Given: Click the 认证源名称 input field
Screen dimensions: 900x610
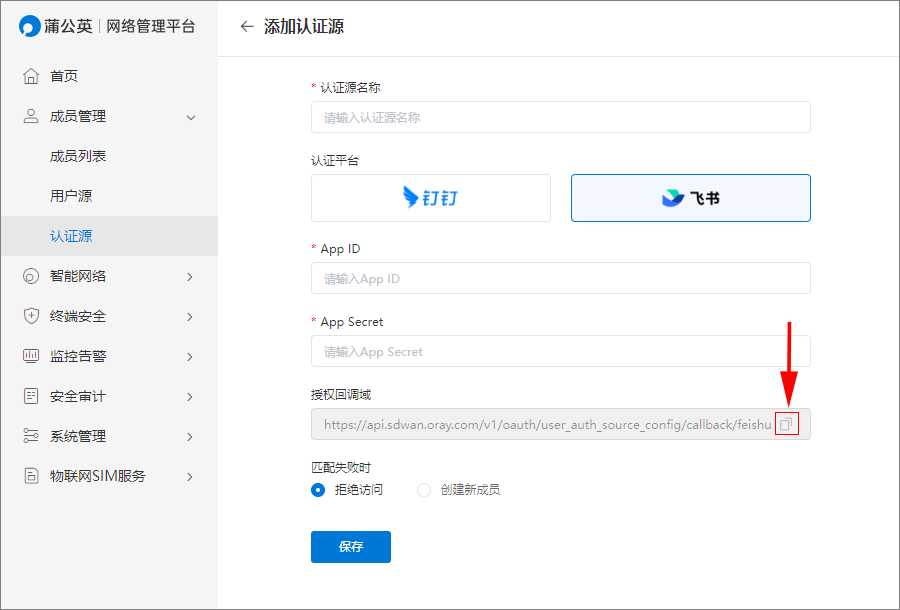Looking at the screenshot, I should click(561, 118).
